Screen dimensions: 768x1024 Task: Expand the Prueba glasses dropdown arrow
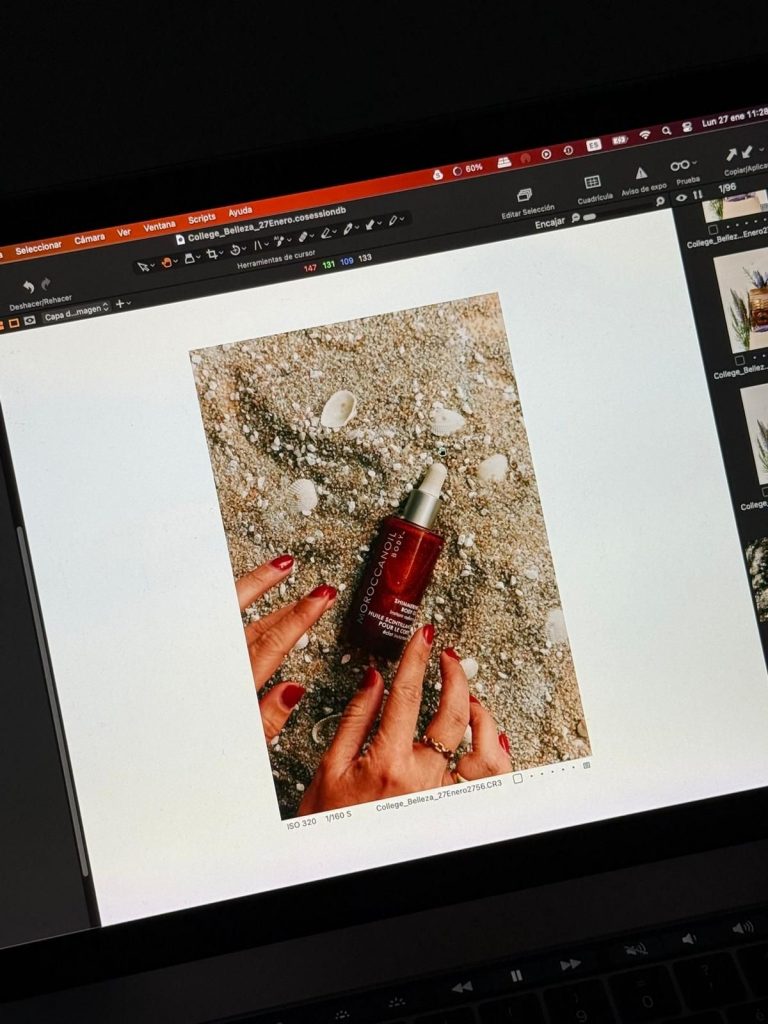693,164
